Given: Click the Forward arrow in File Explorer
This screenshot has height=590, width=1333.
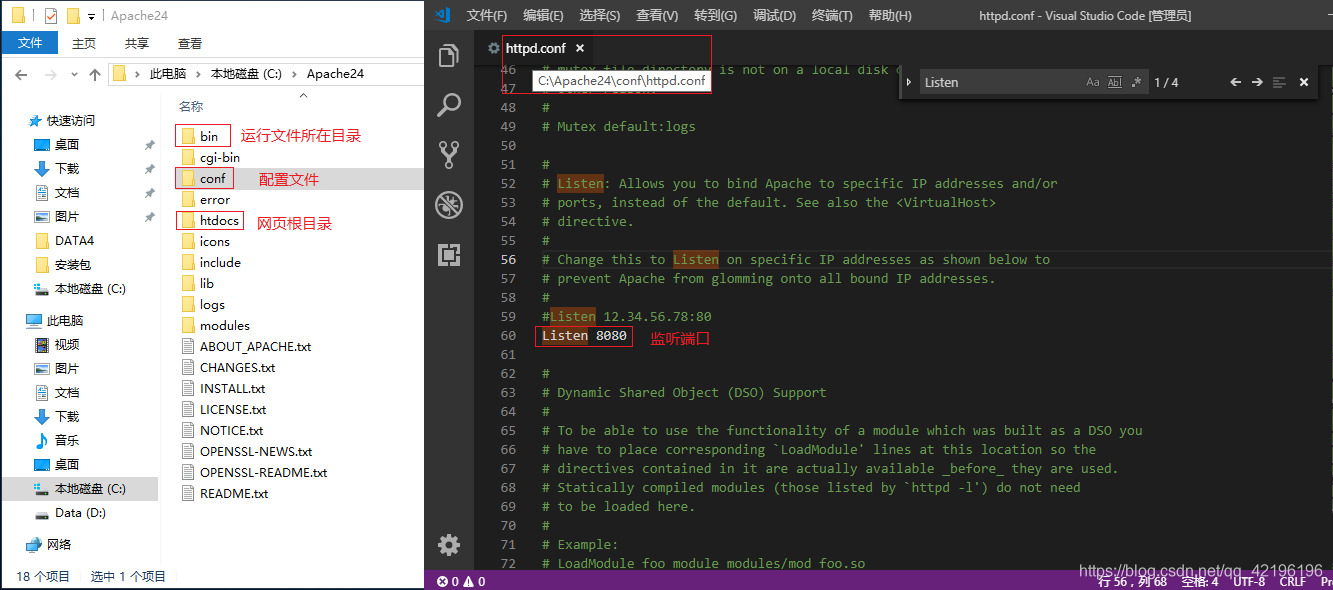Looking at the screenshot, I should pos(50,74).
